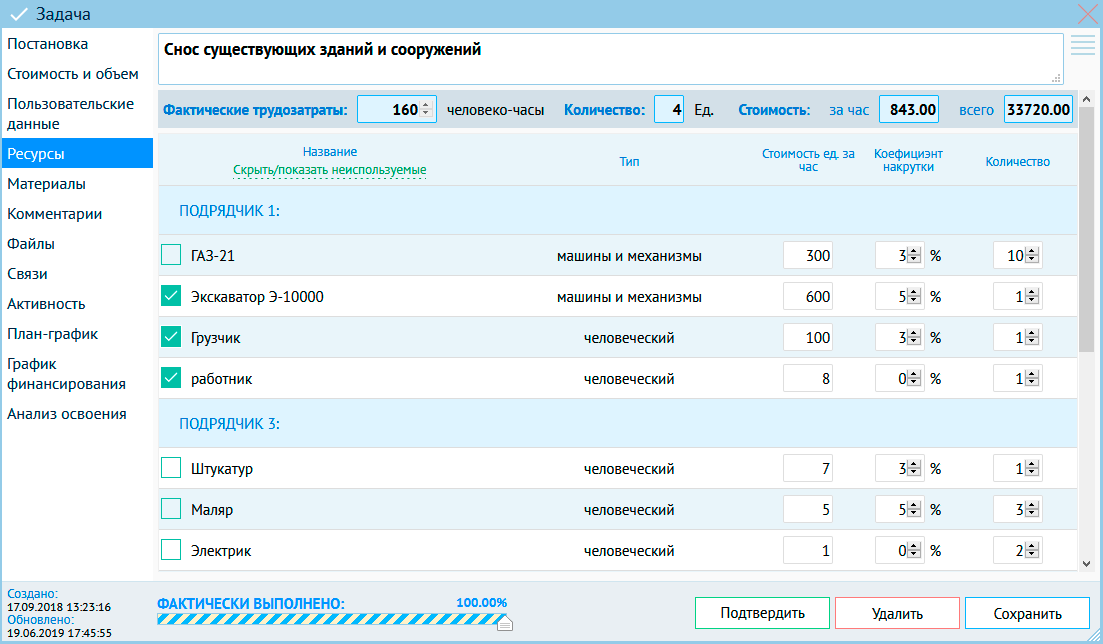The width and height of the screenshot is (1103, 644).
Task: Adjust Грузчик quantity spinner
Action: click(1032, 338)
